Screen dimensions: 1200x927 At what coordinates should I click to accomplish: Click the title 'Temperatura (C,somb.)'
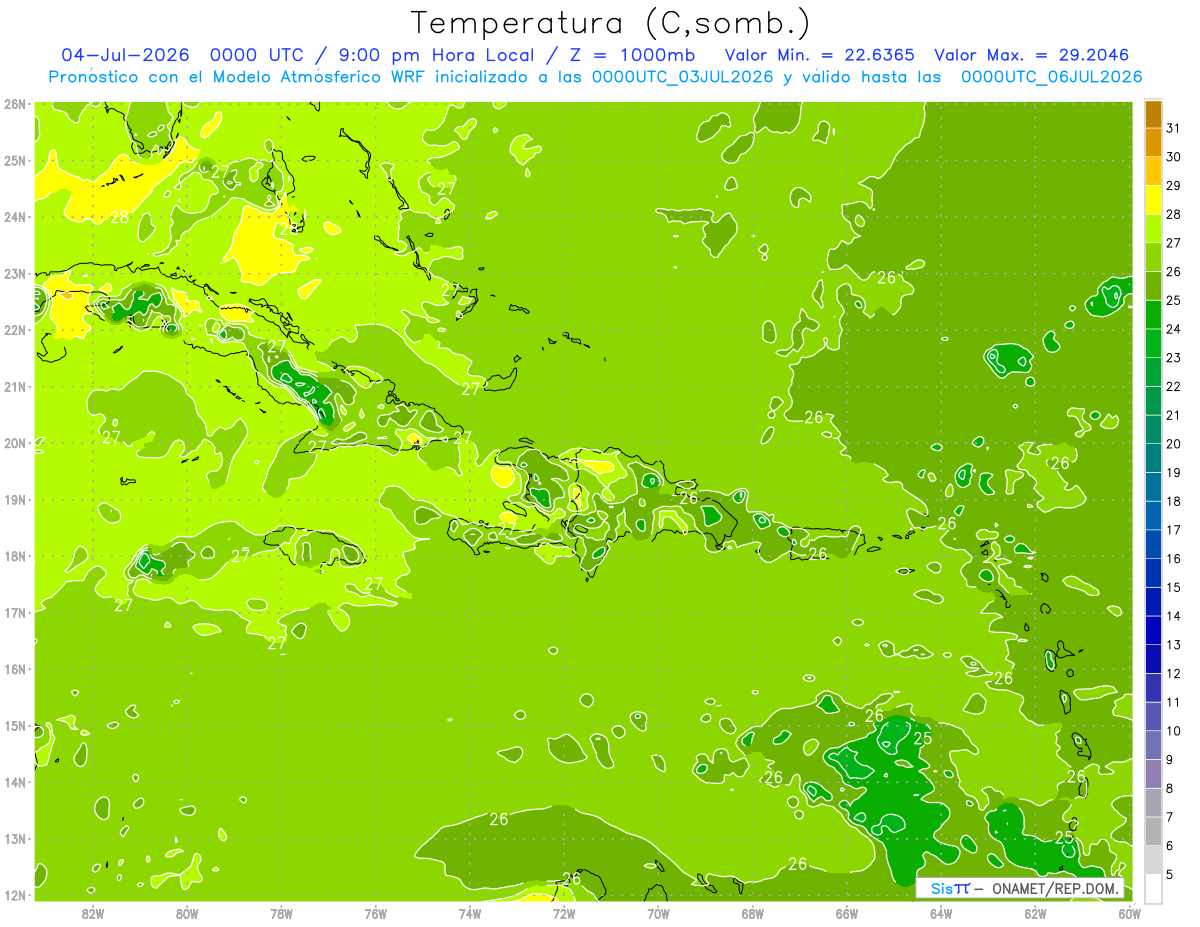611,23
